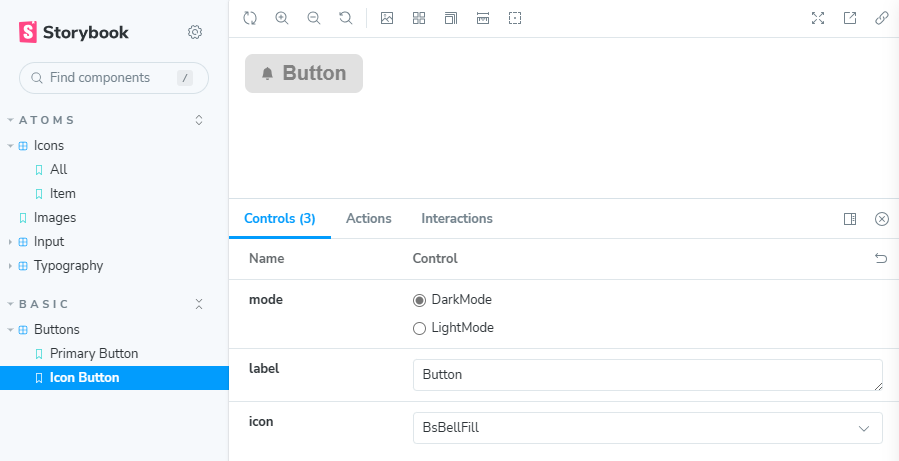Select the LightMode radio option
This screenshot has width=899, height=461.
(x=420, y=328)
